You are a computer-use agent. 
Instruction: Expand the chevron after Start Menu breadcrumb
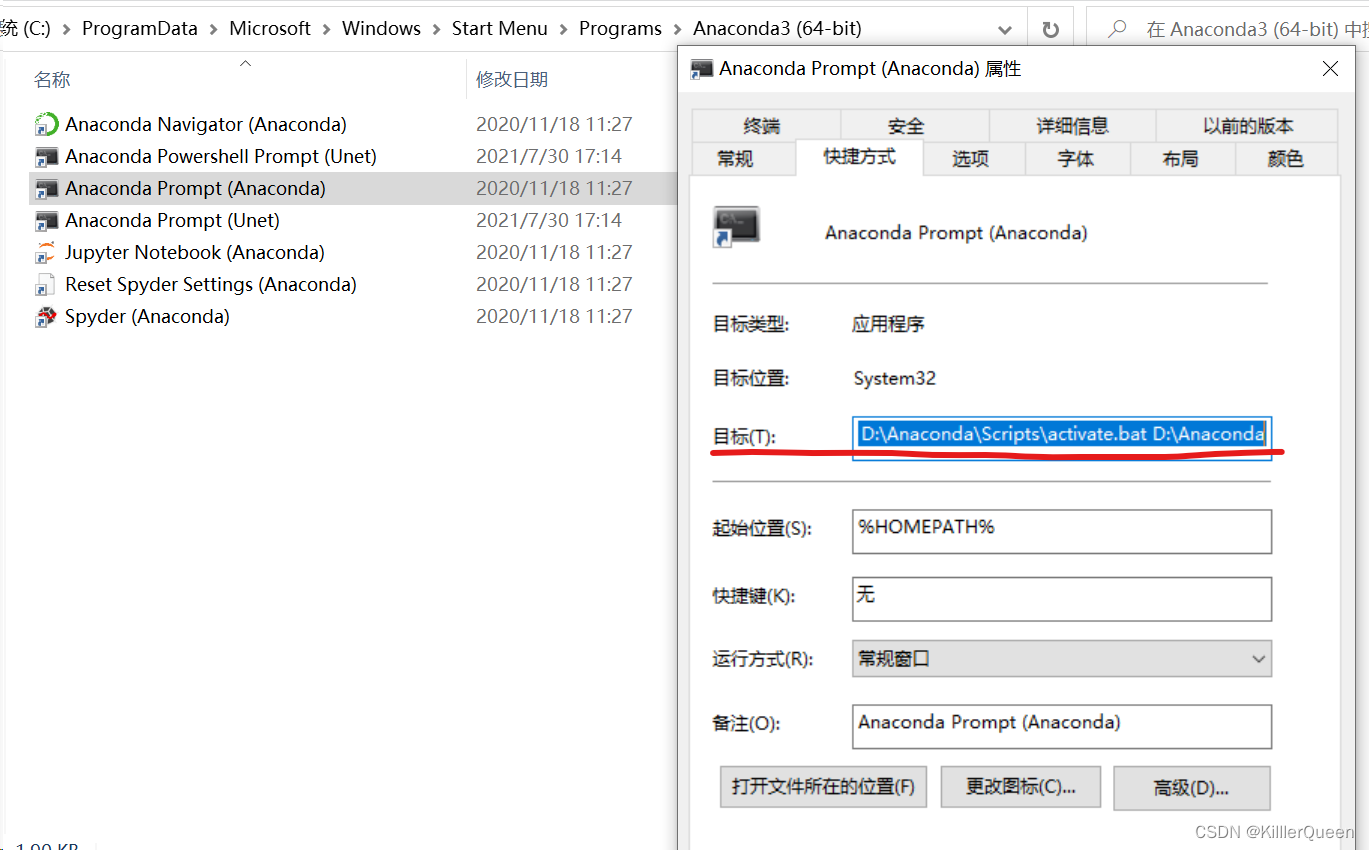[x=564, y=29]
